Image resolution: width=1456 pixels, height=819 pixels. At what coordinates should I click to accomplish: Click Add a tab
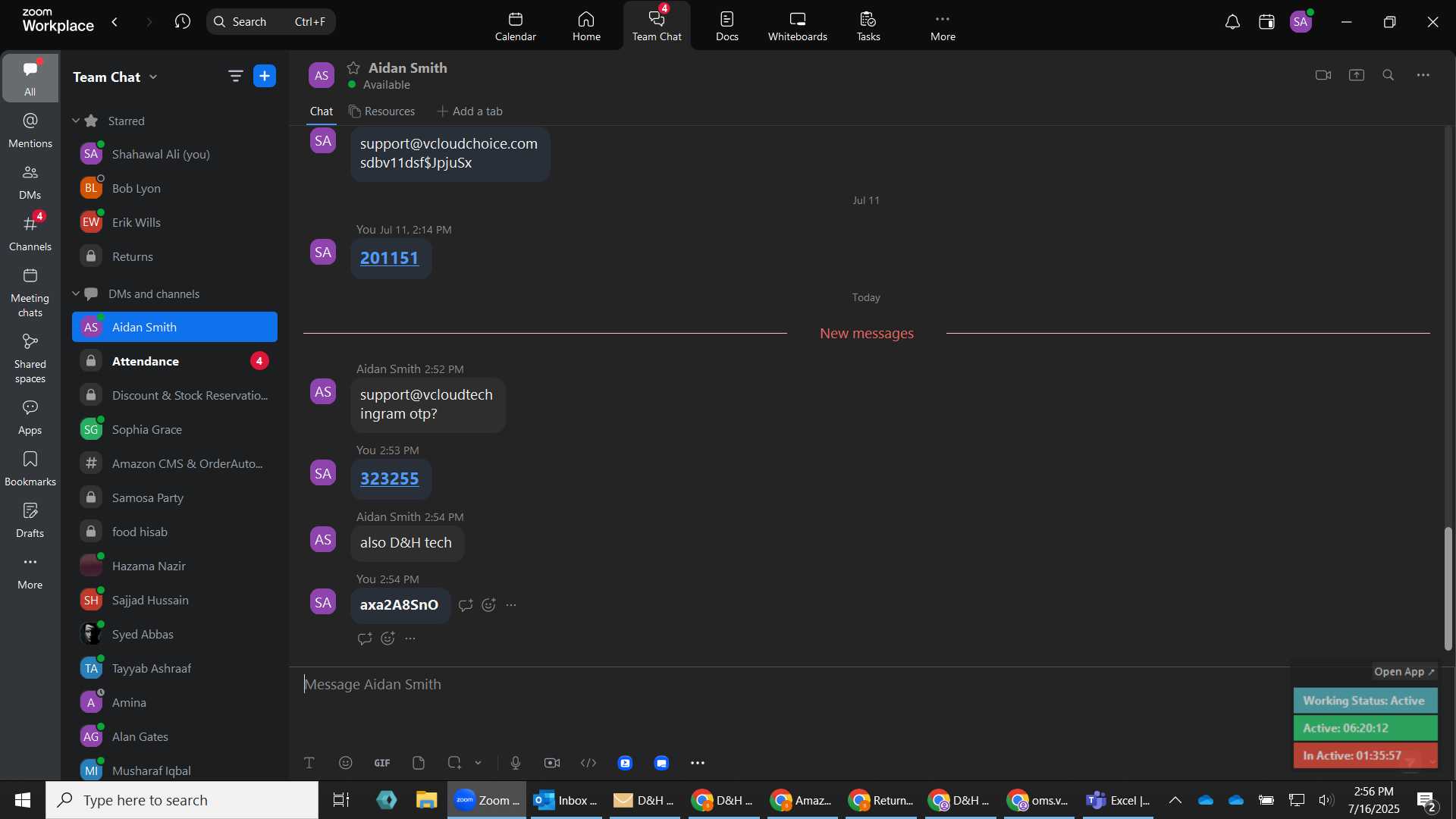point(470,111)
